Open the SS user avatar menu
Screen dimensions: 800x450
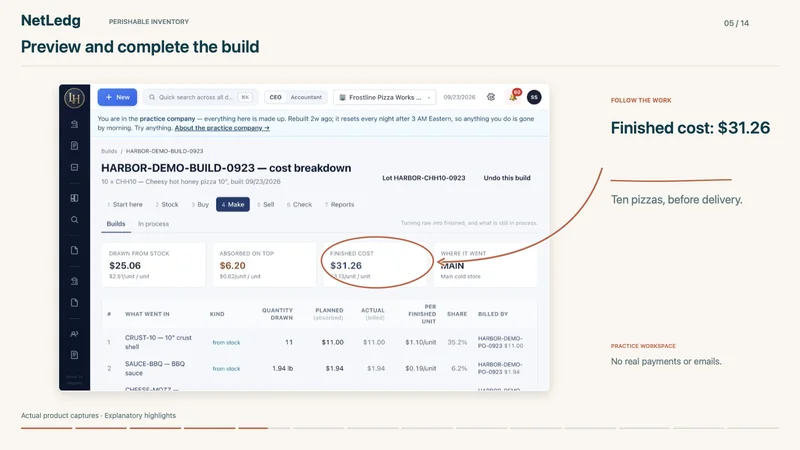click(534, 97)
